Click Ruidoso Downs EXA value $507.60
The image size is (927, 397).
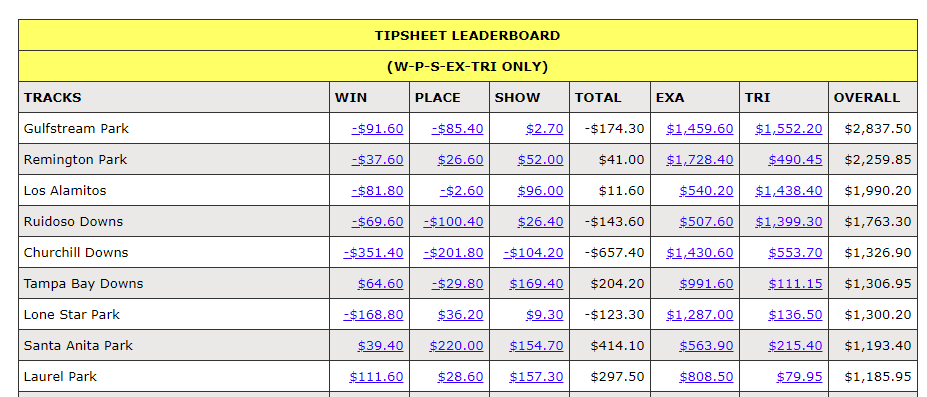(x=706, y=222)
